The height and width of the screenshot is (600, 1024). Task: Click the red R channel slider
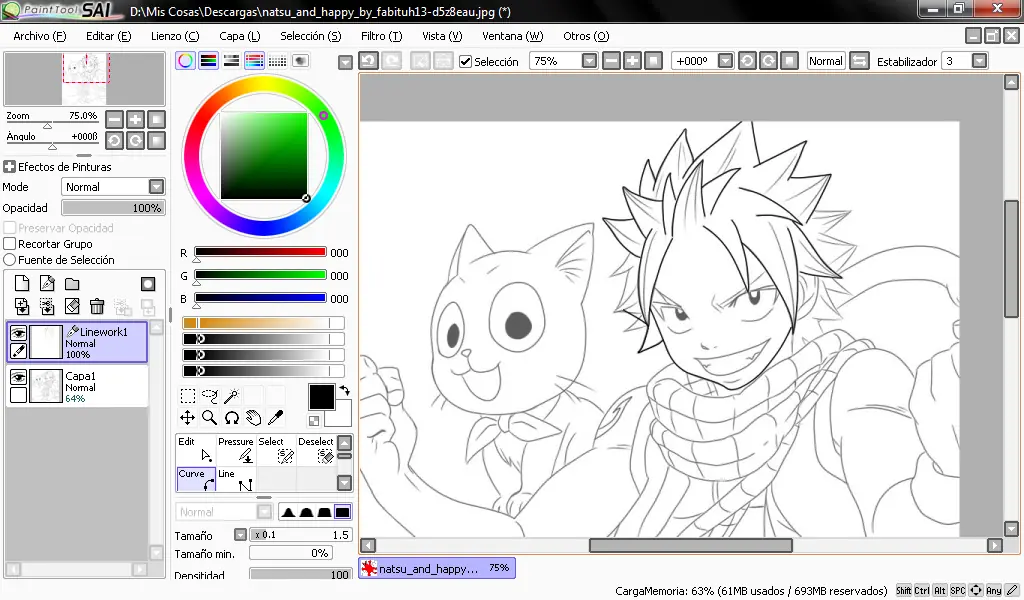point(260,252)
